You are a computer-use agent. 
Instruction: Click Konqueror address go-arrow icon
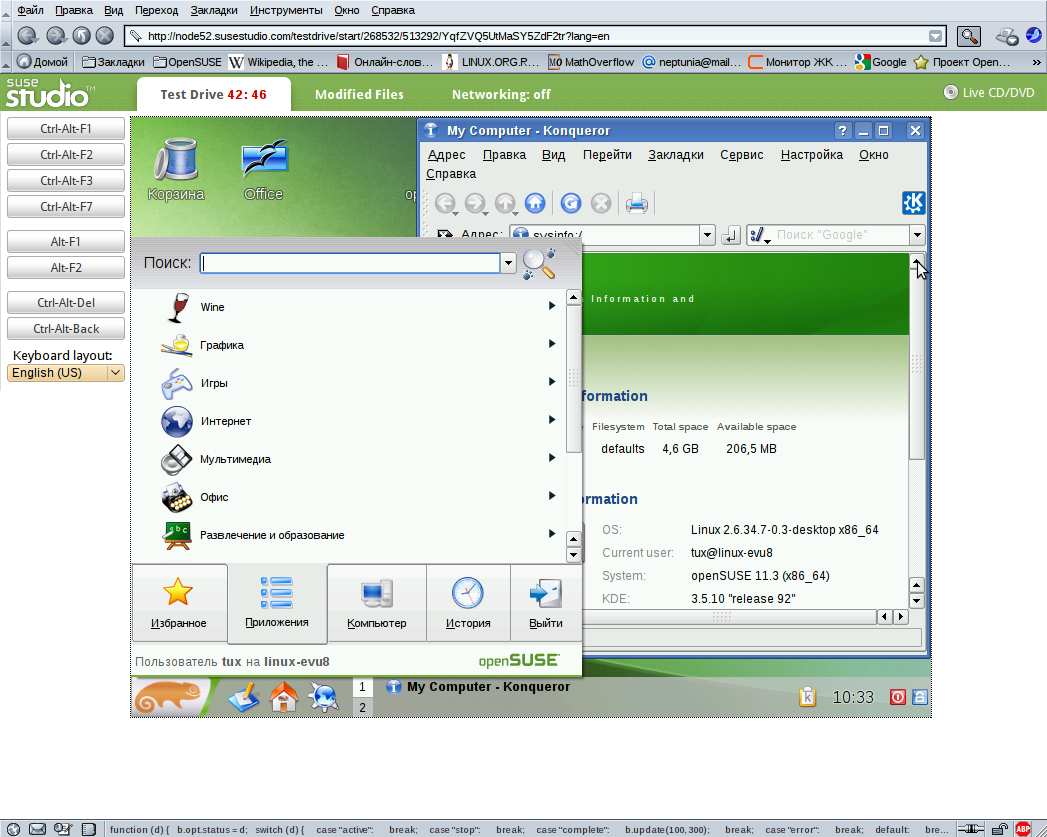pos(731,235)
